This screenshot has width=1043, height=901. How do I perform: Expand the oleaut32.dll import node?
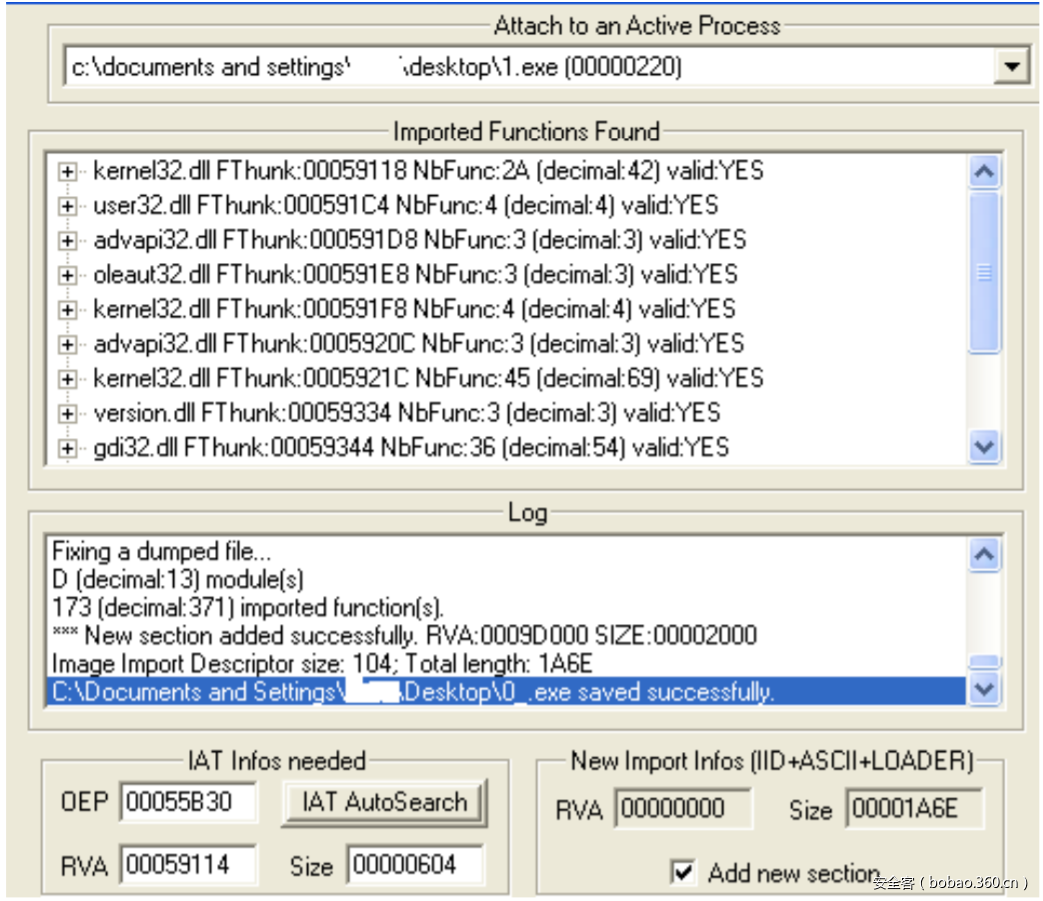(x=68, y=275)
